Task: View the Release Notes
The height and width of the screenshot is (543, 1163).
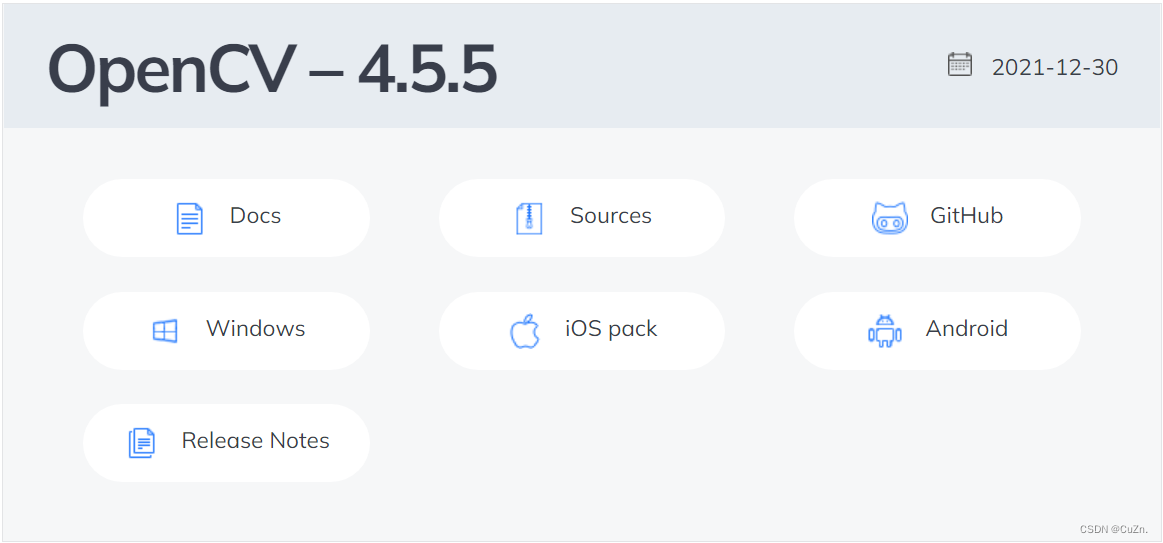Action: 226,443
